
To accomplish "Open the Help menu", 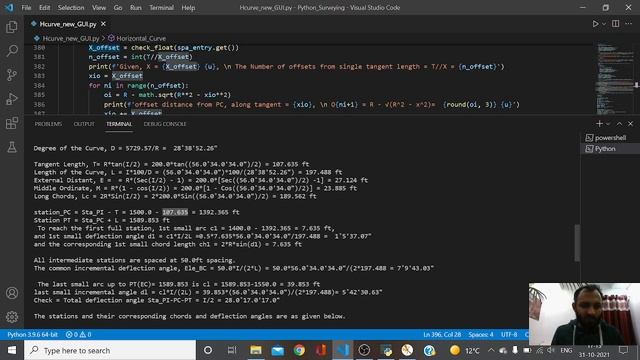I will click(188, 8).
